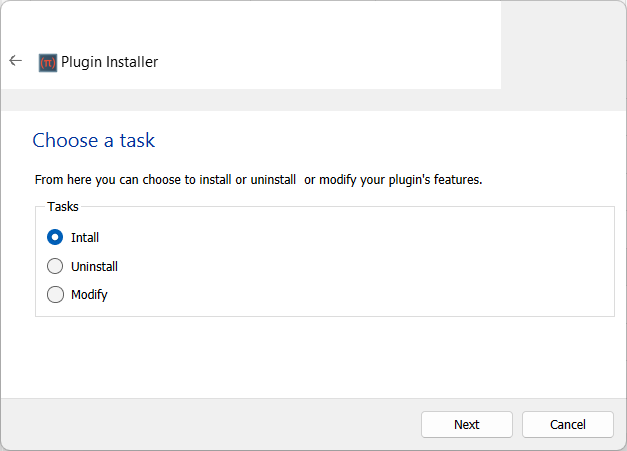This screenshot has width=627, height=451.
Task: Click empty footer area left of Next
Action: coord(200,424)
